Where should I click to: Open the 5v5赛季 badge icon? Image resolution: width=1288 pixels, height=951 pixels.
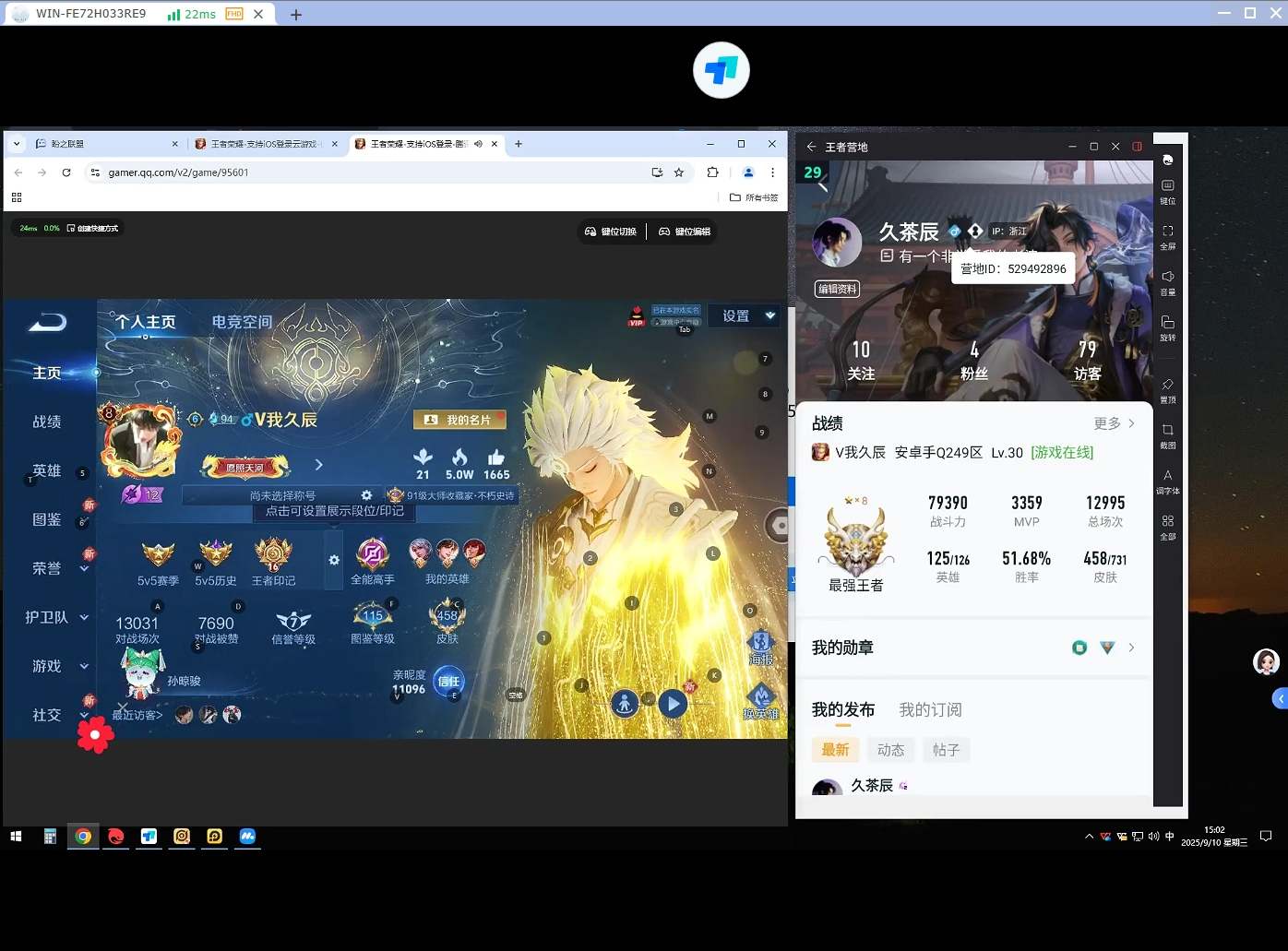[x=158, y=563]
